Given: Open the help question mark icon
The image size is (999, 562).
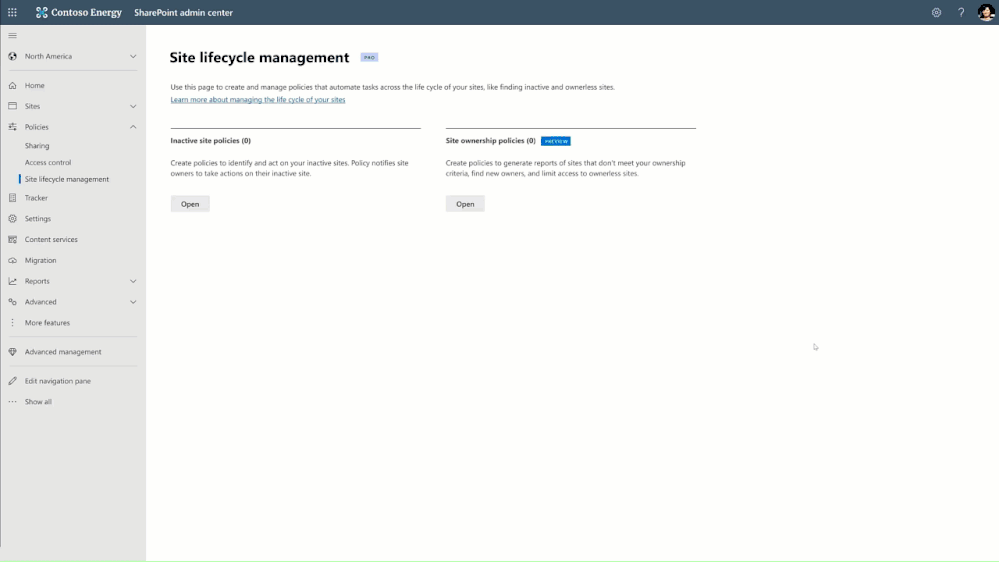Looking at the screenshot, I should (961, 12).
